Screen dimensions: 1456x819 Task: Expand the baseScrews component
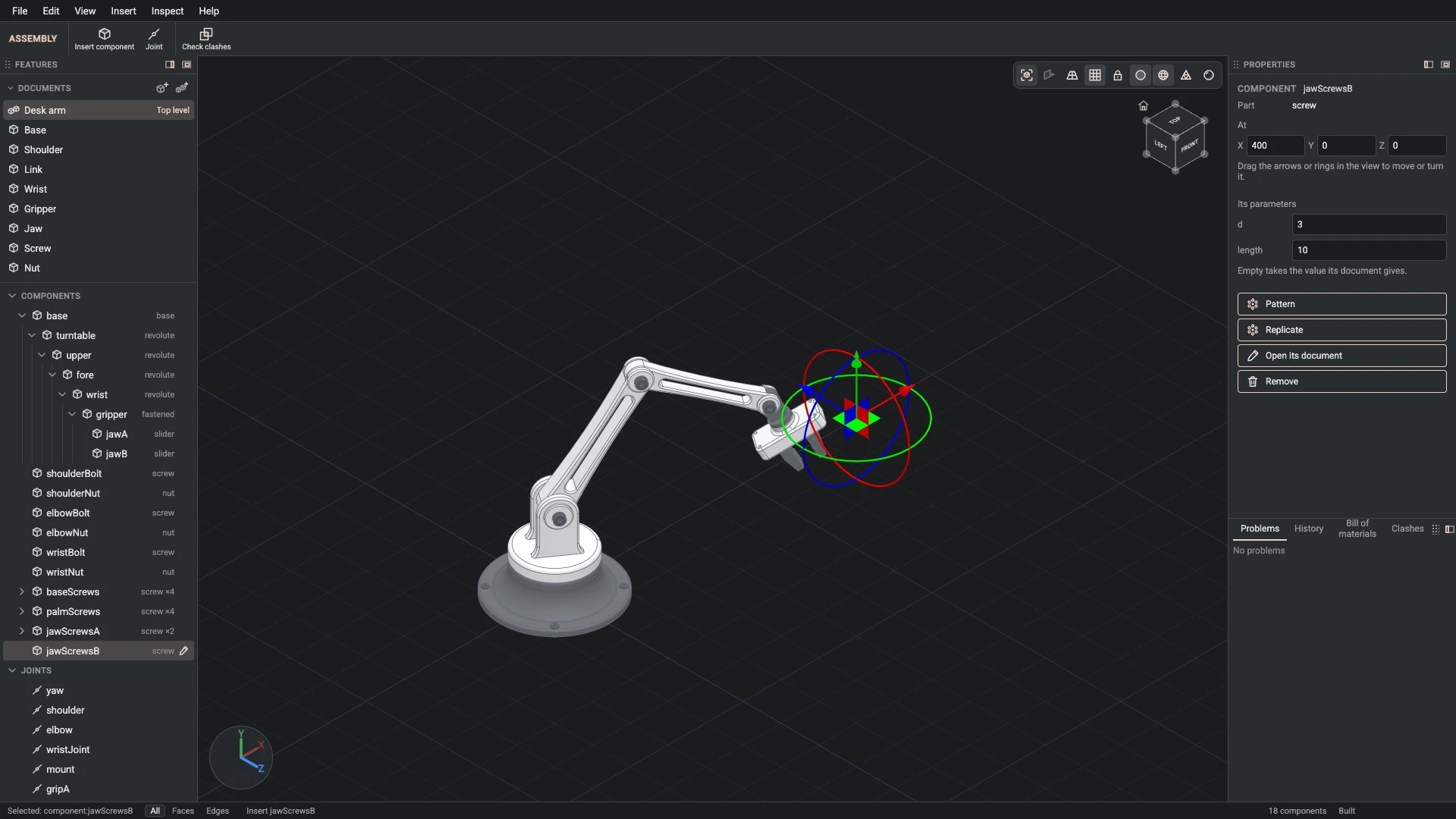pyautogui.click(x=22, y=591)
